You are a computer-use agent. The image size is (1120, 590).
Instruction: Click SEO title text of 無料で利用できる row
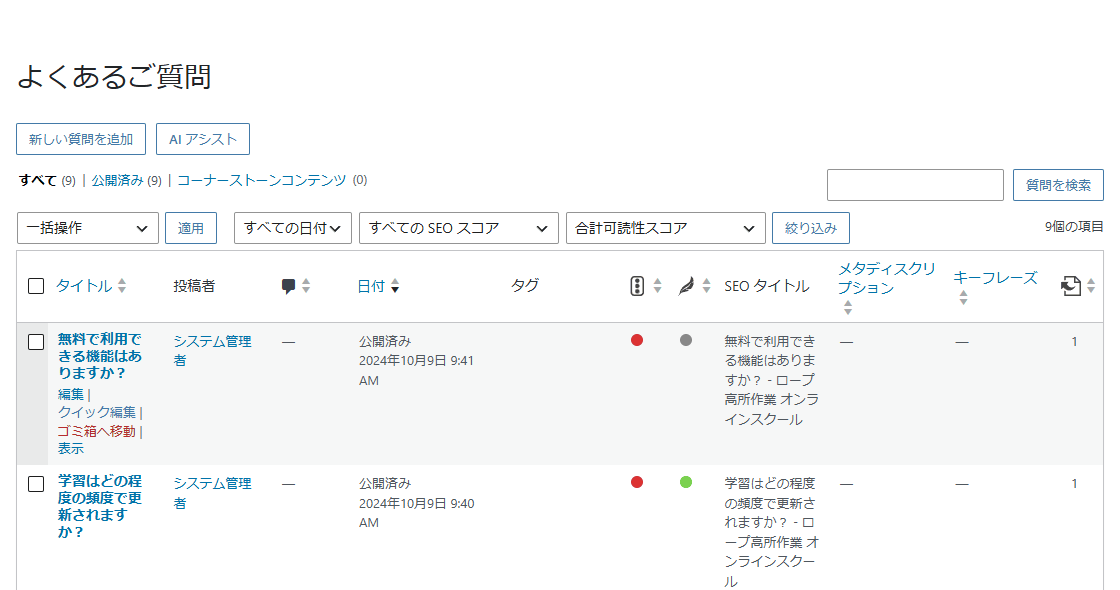(771, 380)
